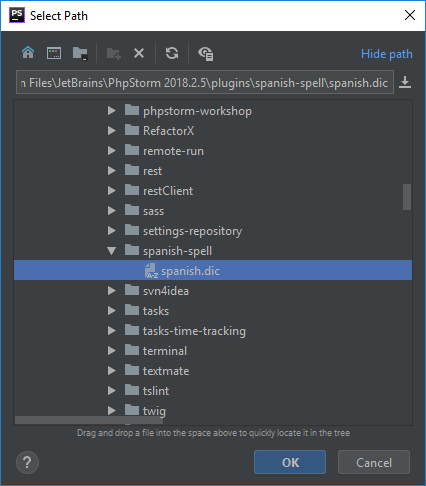426x486 pixels.
Task: Open path history download arrow
Action: pyautogui.click(x=405, y=82)
